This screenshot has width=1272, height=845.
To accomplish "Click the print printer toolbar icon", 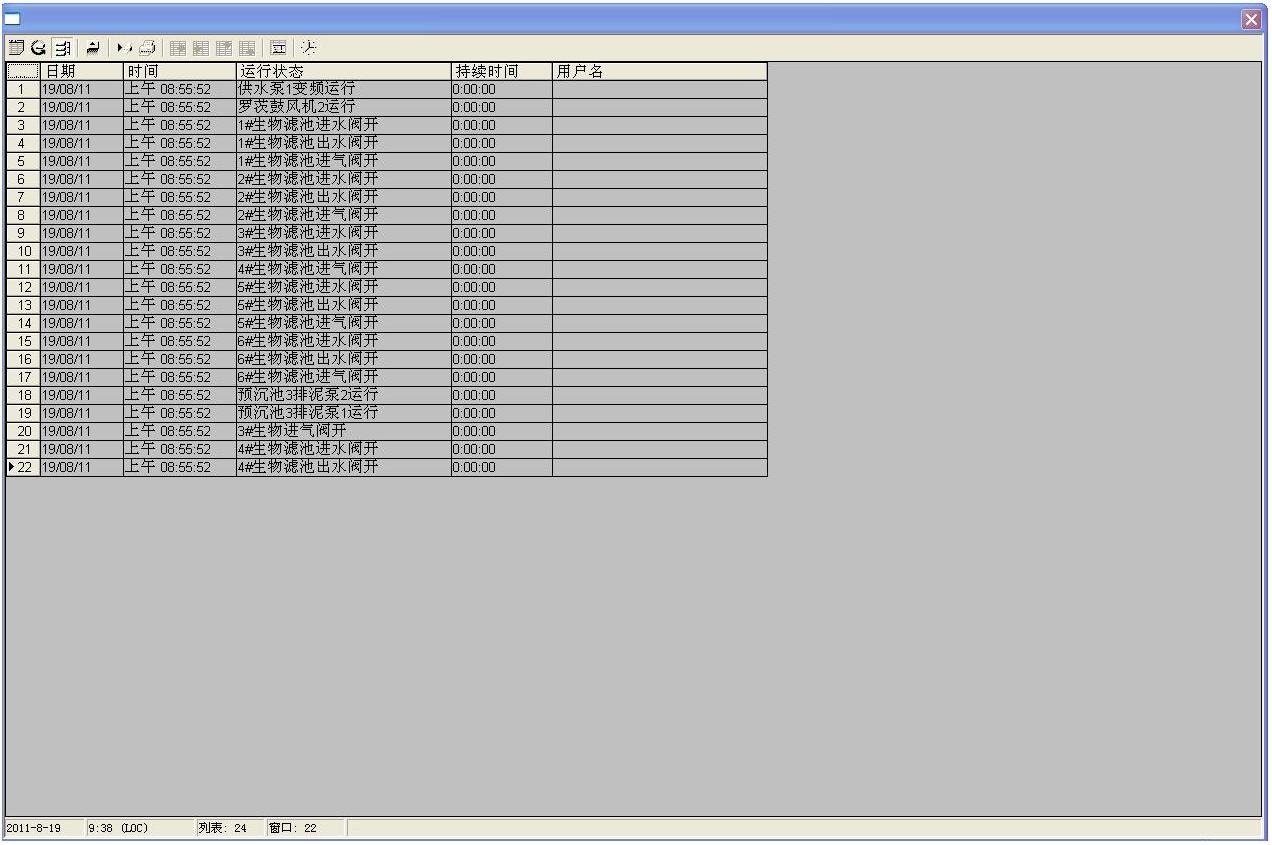I will pyautogui.click(x=148, y=47).
